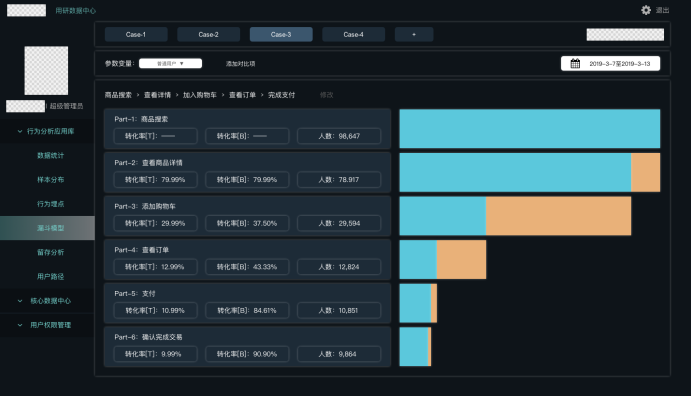The height and width of the screenshot is (396, 691).
Task: Expand the 用户权限管理 section
Action: pos(20,325)
